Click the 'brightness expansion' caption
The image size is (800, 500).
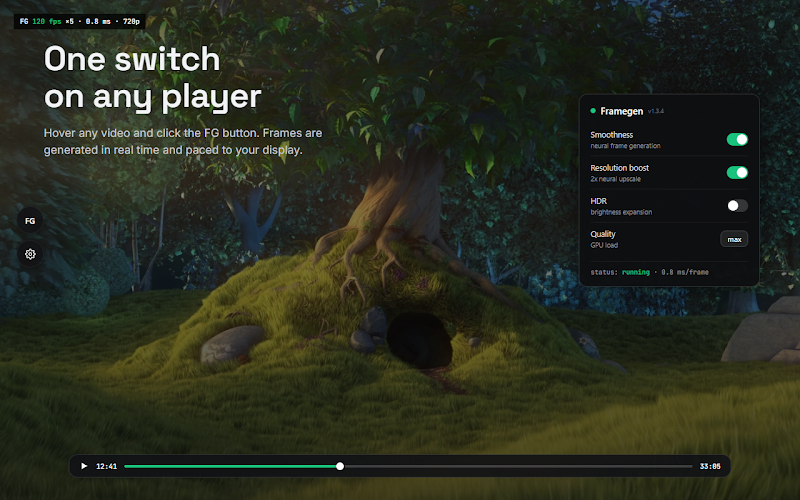[x=621, y=212]
